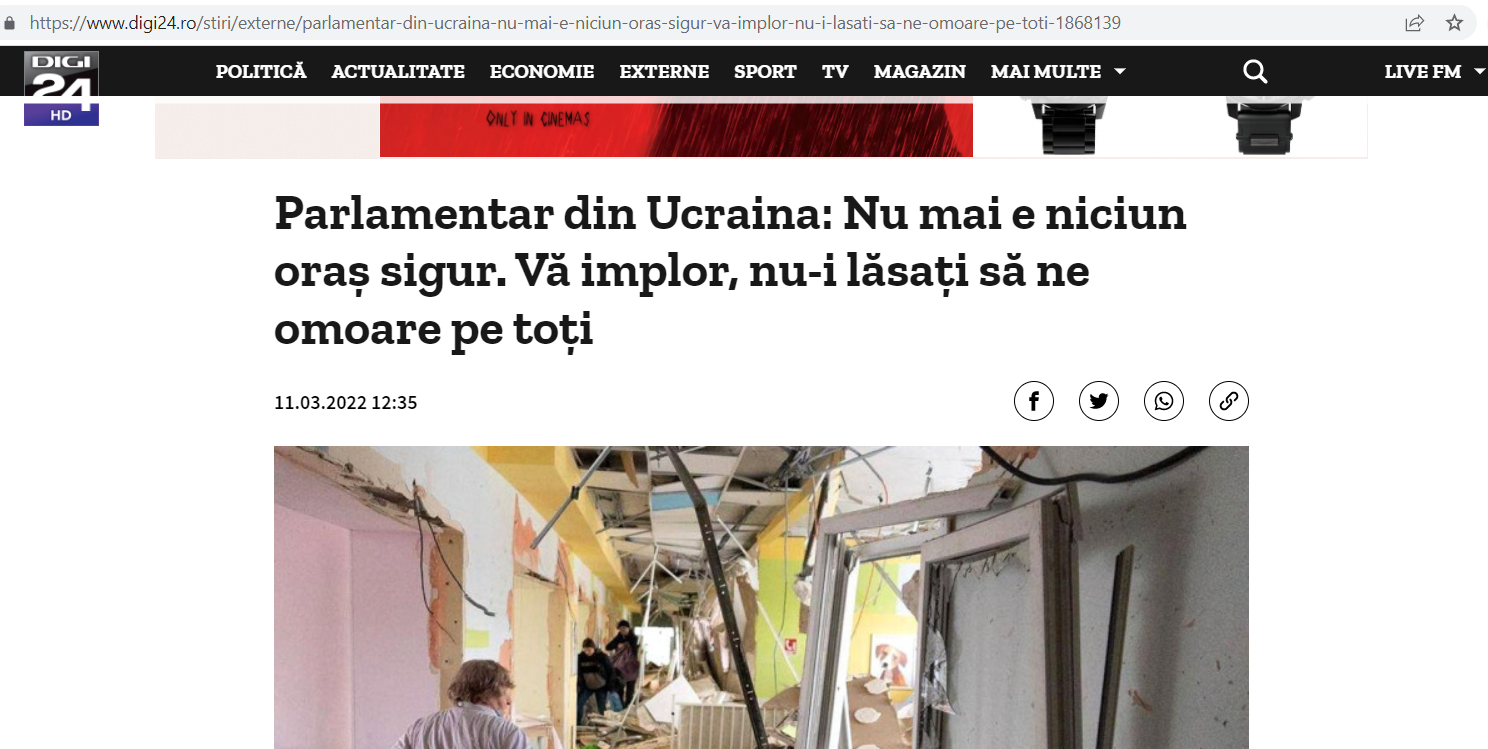1488x749 pixels.
Task: Open the ECONOMIE menu item
Action: tap(542, 71)
